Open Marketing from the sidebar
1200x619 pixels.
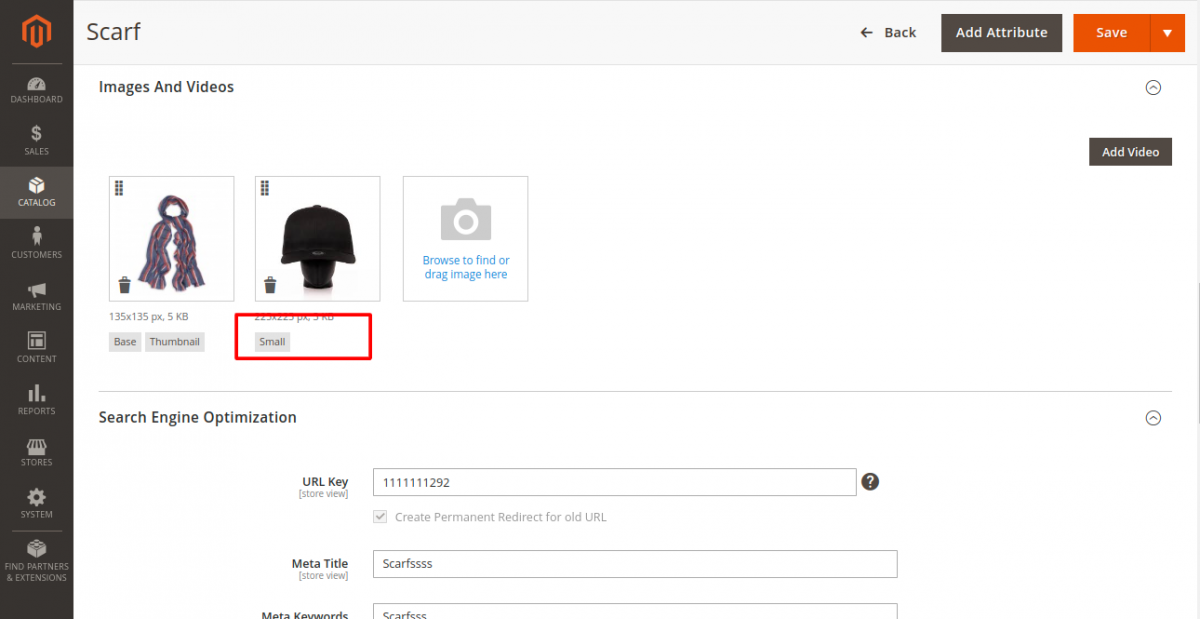[x=36, y=296]
